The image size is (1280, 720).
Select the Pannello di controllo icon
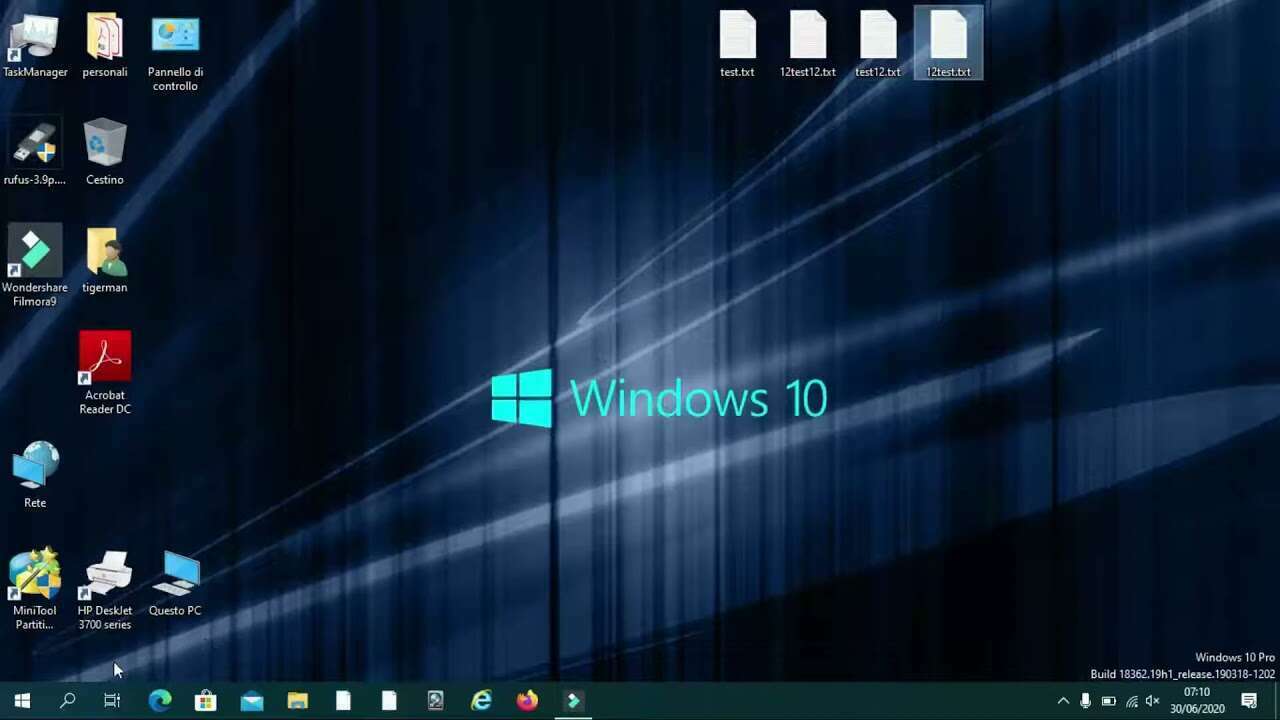[x=175, y=52]
